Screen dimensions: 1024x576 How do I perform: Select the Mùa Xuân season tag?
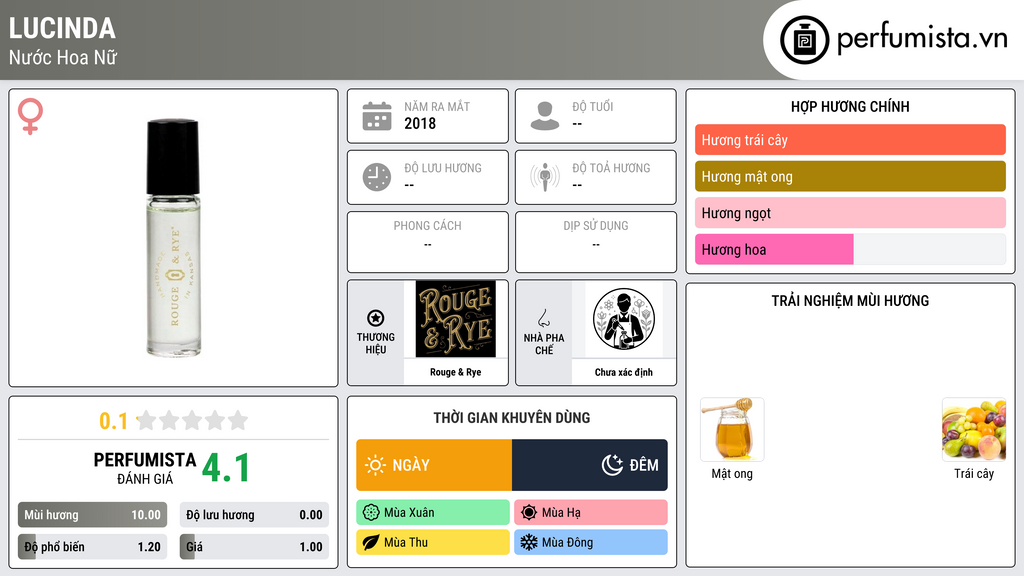pos(433,513)
